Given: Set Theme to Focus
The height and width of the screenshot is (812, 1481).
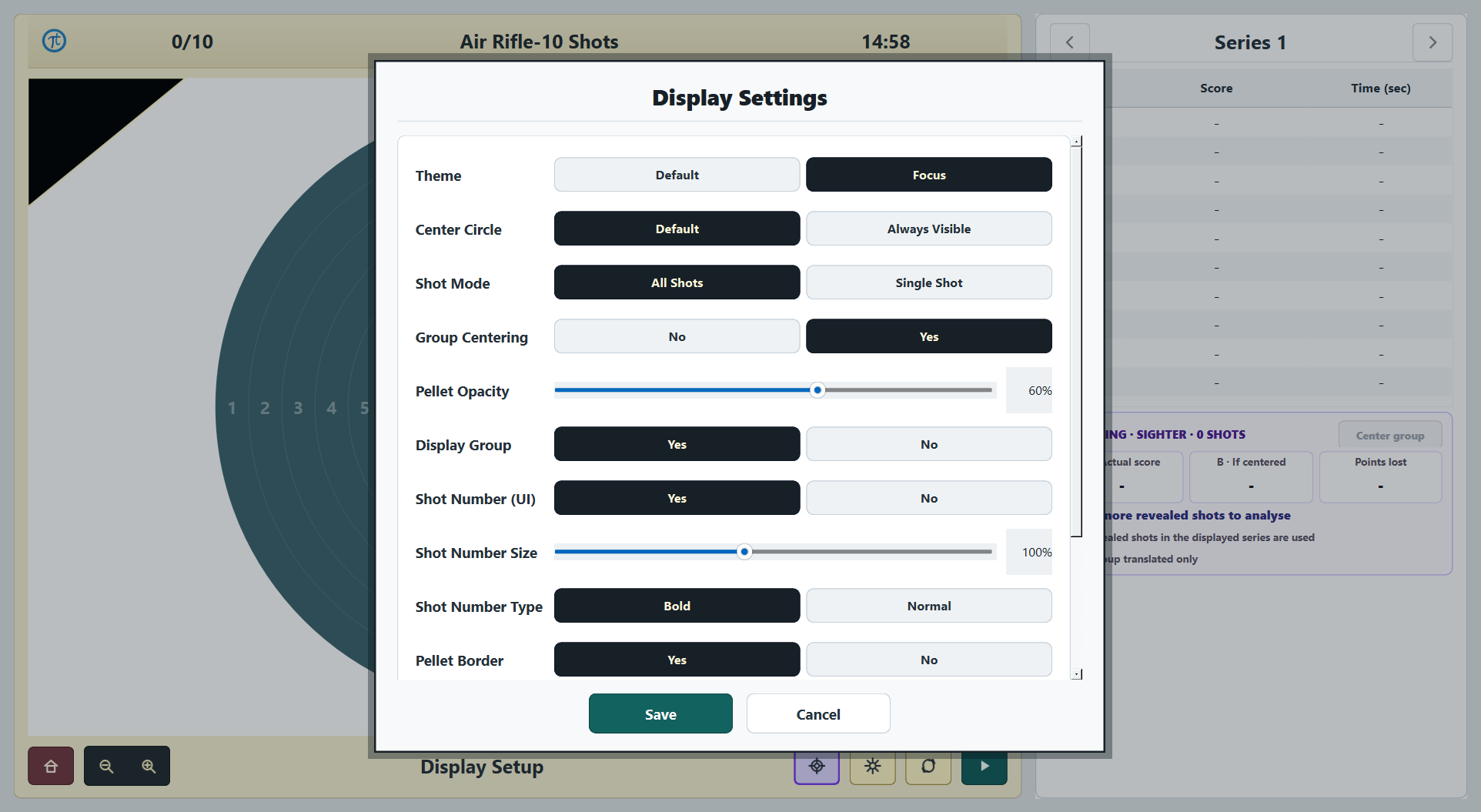Looking at the screenshot, I should [x=929, y=175].
